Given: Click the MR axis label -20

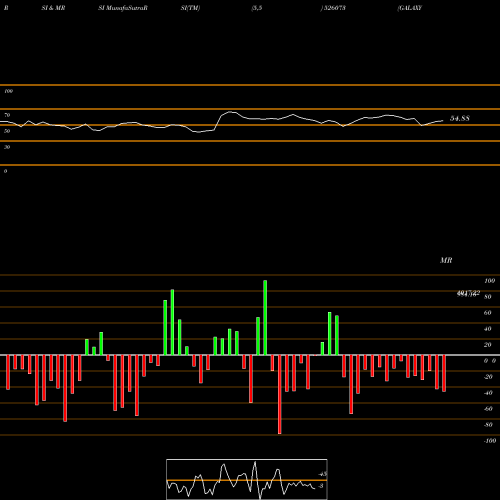Looking at the screenshot, I should (x=488, y=377).
